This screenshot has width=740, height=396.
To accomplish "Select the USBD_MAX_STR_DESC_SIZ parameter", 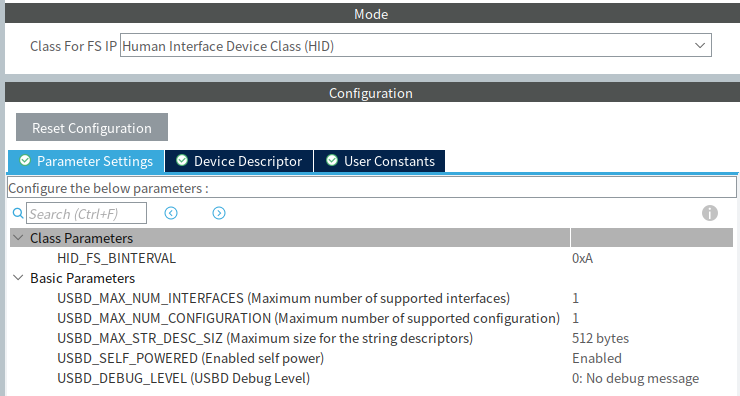I will pyautogui.click(x=265, y=338).
